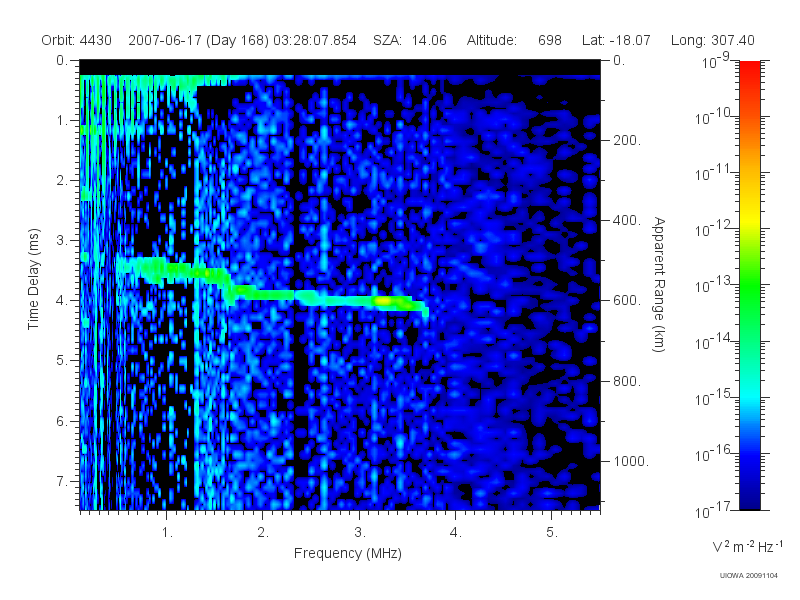The image size is (800, 600).
Task: Click the 1. frequency tick label
Action: coord(167,533)
